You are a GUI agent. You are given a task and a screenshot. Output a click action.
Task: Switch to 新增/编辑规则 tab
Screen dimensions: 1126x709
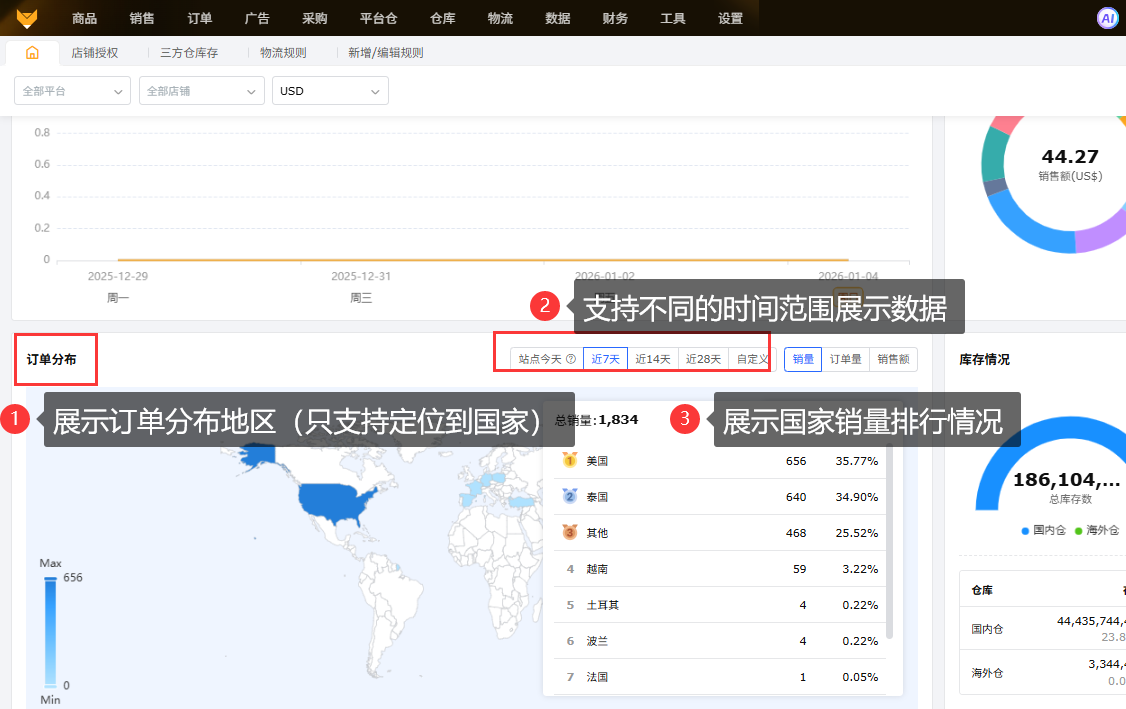coord(386,53)
